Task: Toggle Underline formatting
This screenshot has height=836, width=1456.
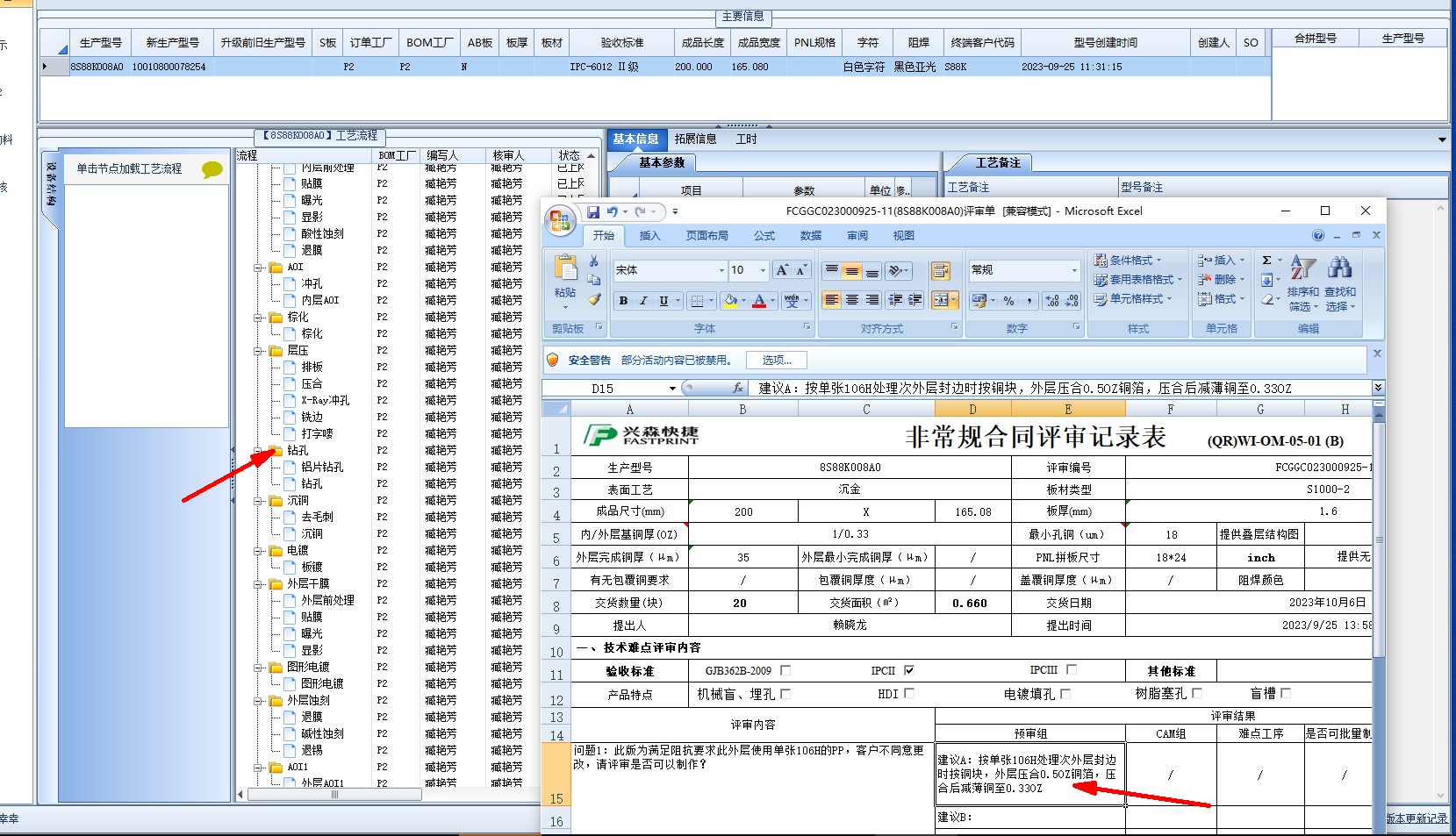Action: tap(663, 301)
